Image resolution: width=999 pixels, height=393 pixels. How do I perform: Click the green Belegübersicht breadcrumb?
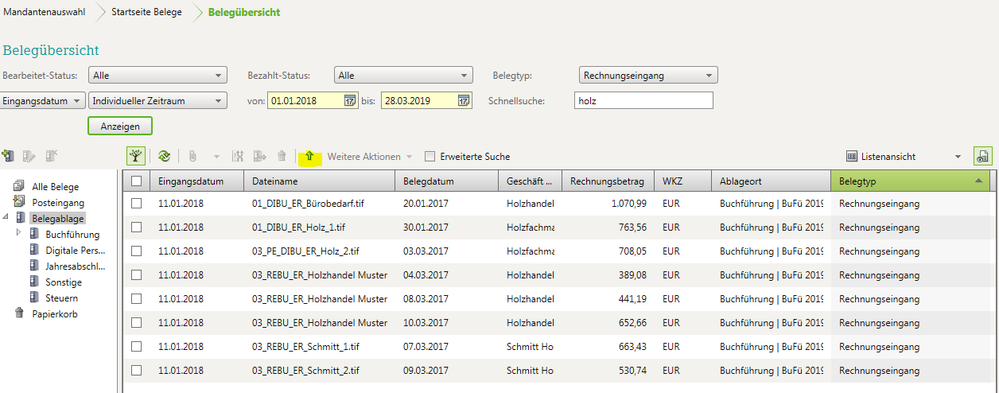(x=244, y=12)
